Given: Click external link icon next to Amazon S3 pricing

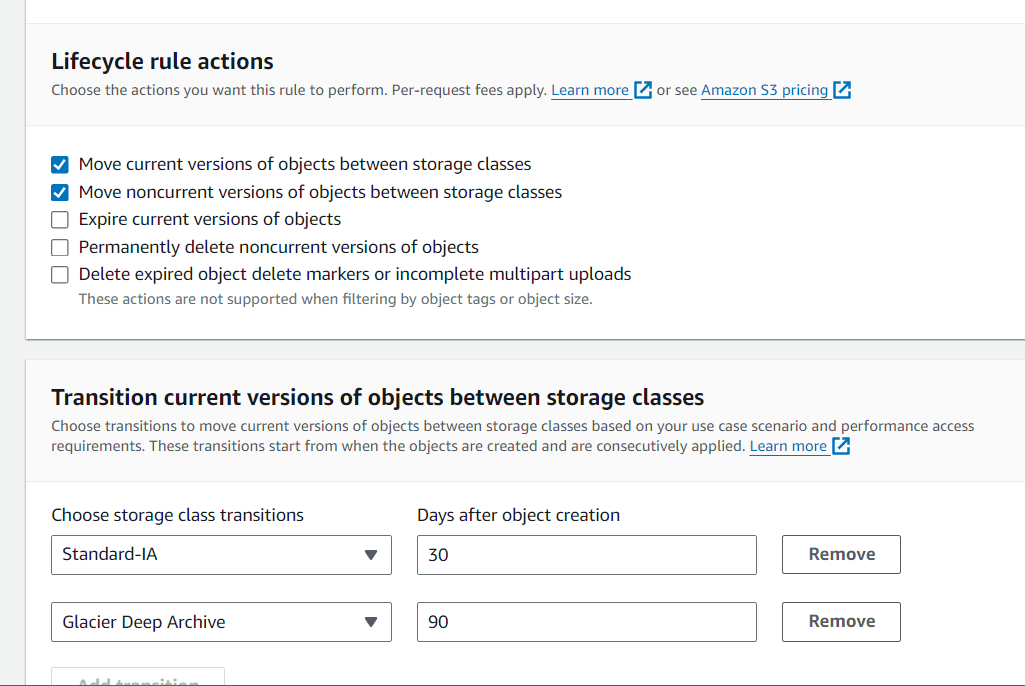Looking at the screenshot, I should pyautogui.click(x=842, y=90).
